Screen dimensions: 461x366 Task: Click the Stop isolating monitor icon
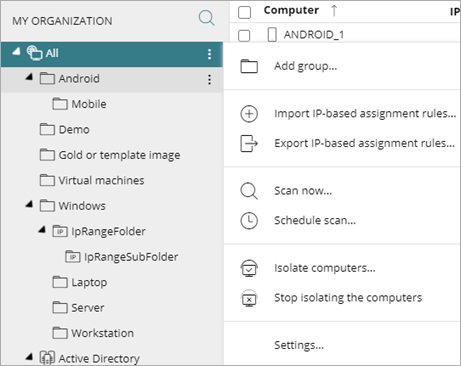[249, 298]
